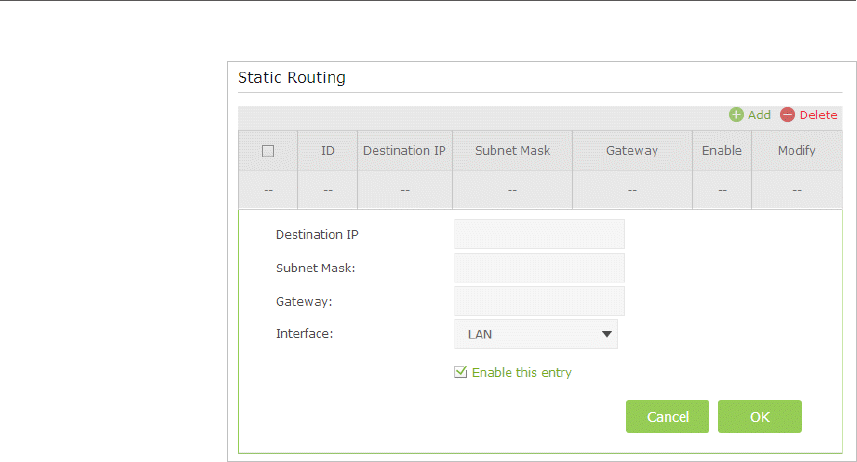Click the Enable column header

(x=722, y=151)
